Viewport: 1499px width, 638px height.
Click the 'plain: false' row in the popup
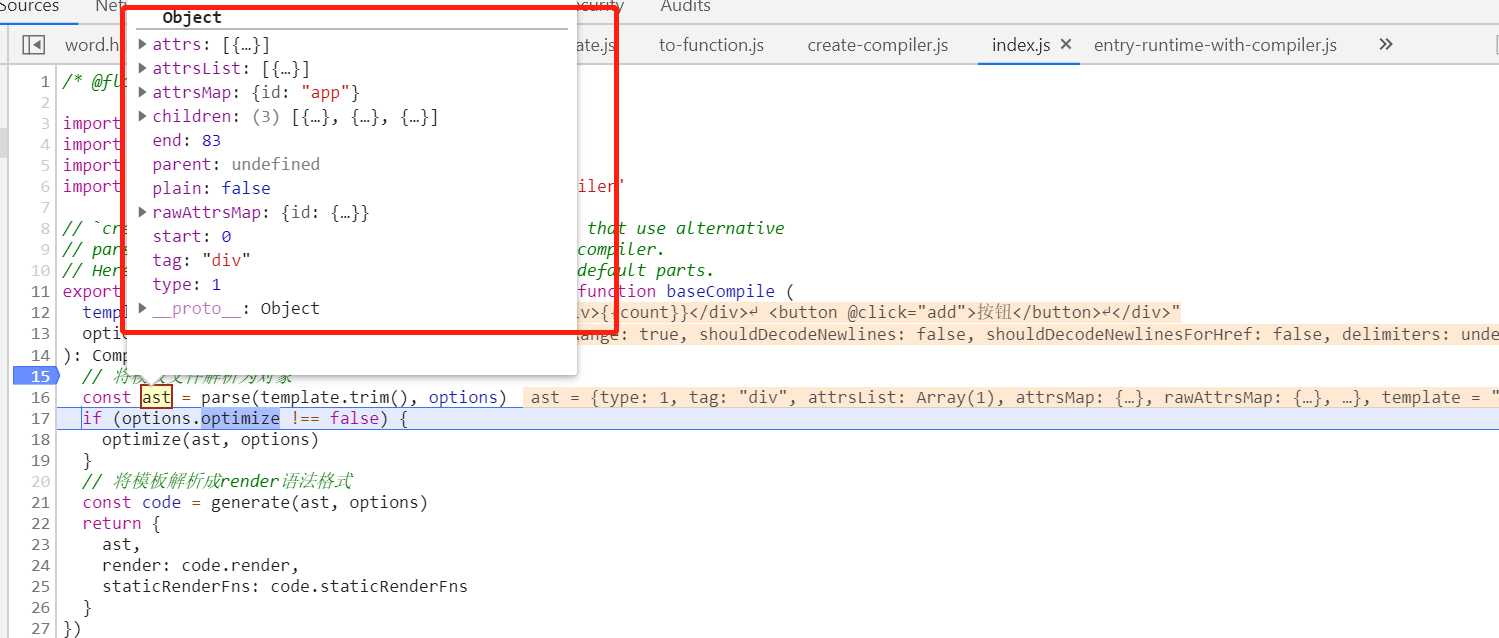point(211,188)
